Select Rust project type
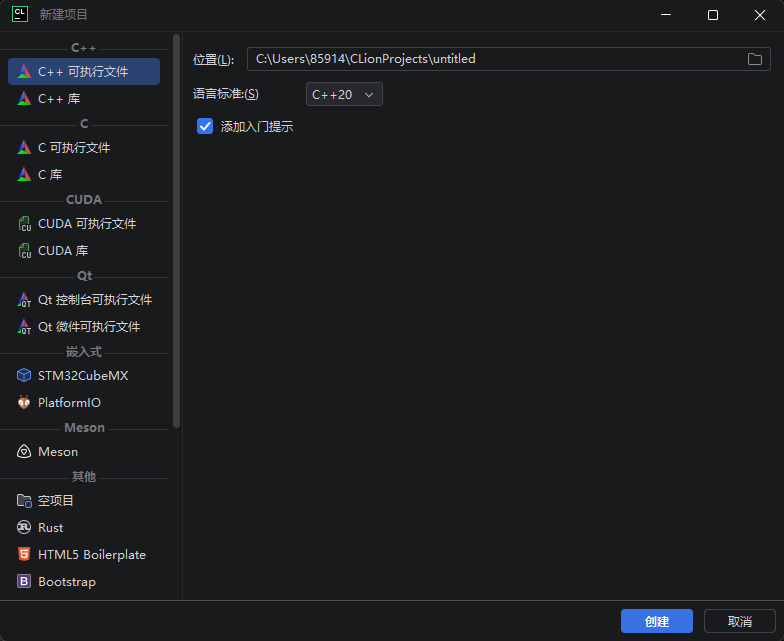 point(84,528)
